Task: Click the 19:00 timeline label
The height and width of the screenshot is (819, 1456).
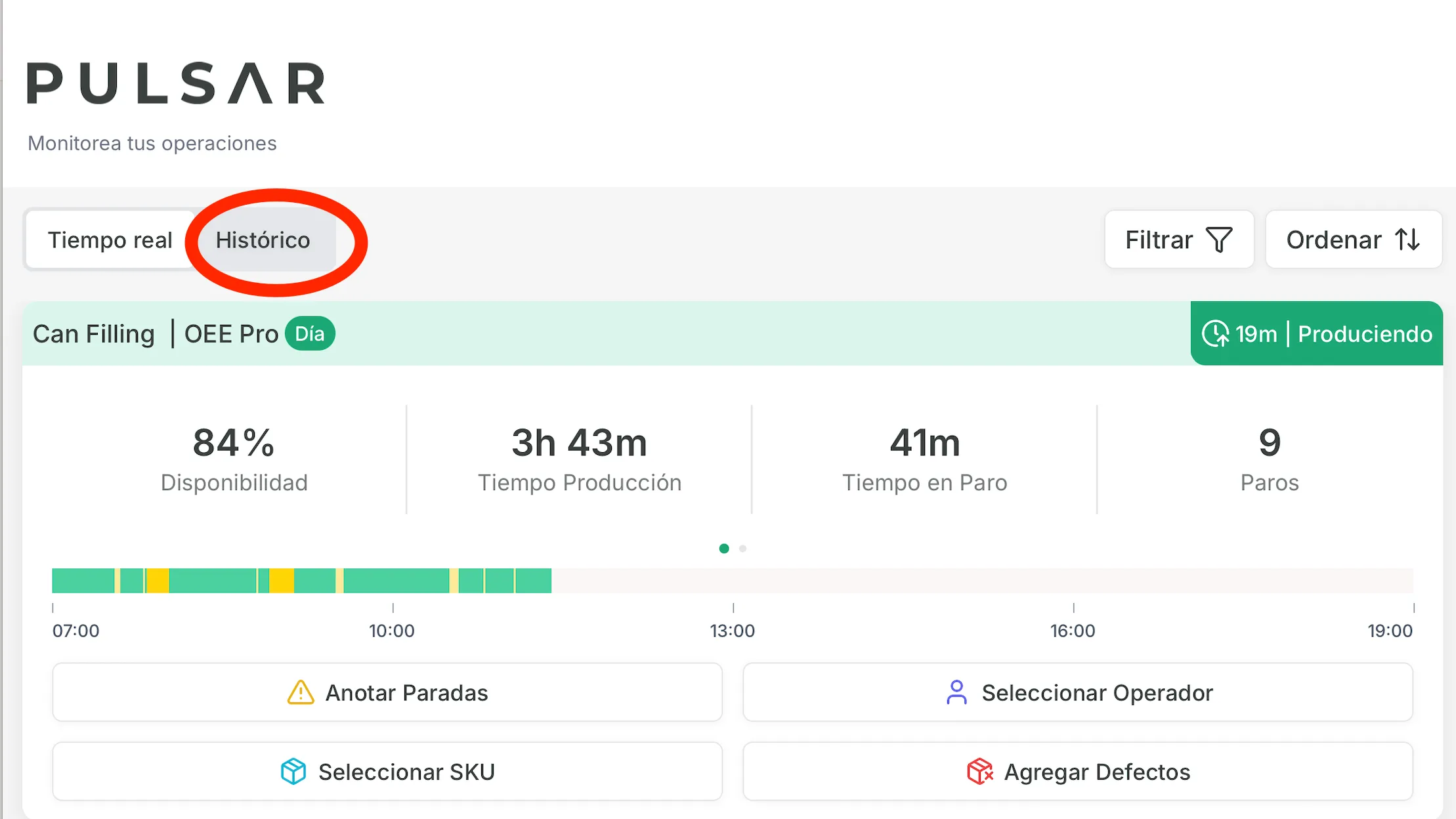Action: click(1390, 631)
